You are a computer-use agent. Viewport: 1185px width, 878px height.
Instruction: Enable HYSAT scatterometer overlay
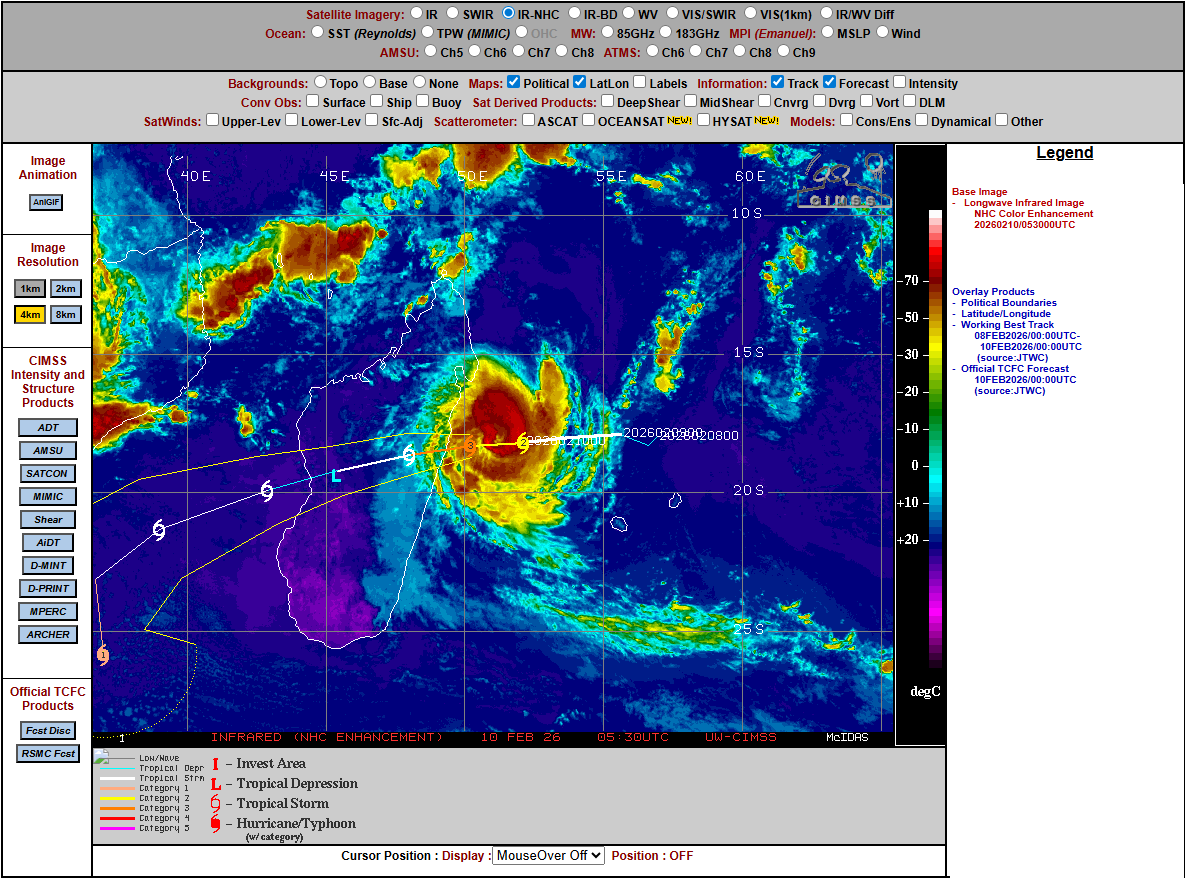tap(704, 119)
